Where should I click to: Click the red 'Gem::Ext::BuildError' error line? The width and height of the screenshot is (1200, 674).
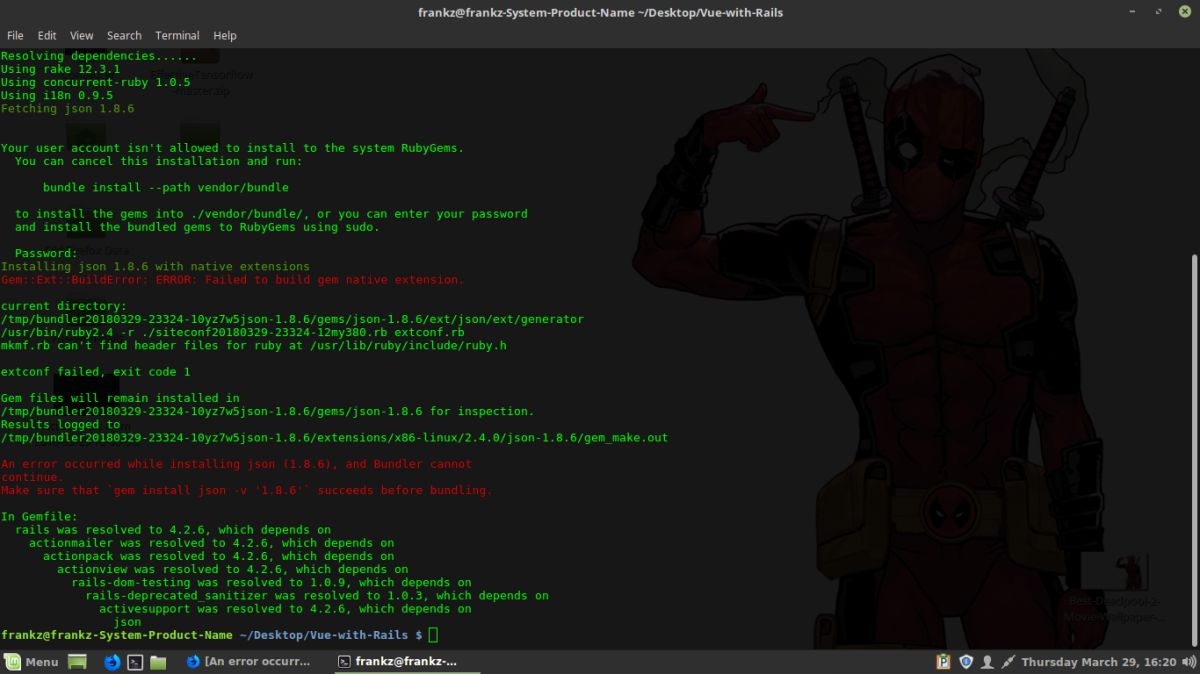232,280
